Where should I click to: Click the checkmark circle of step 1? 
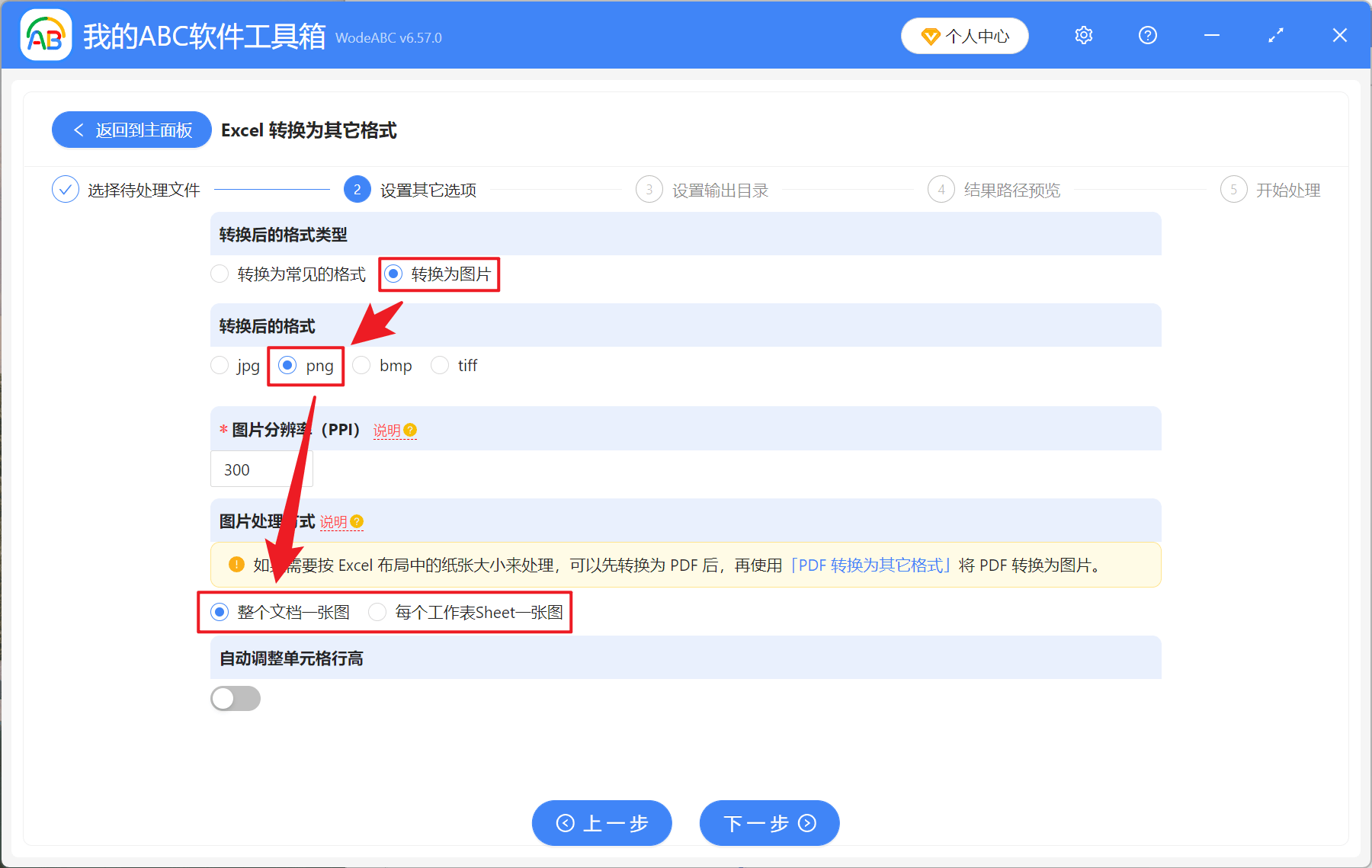click(x=66, y=189)
